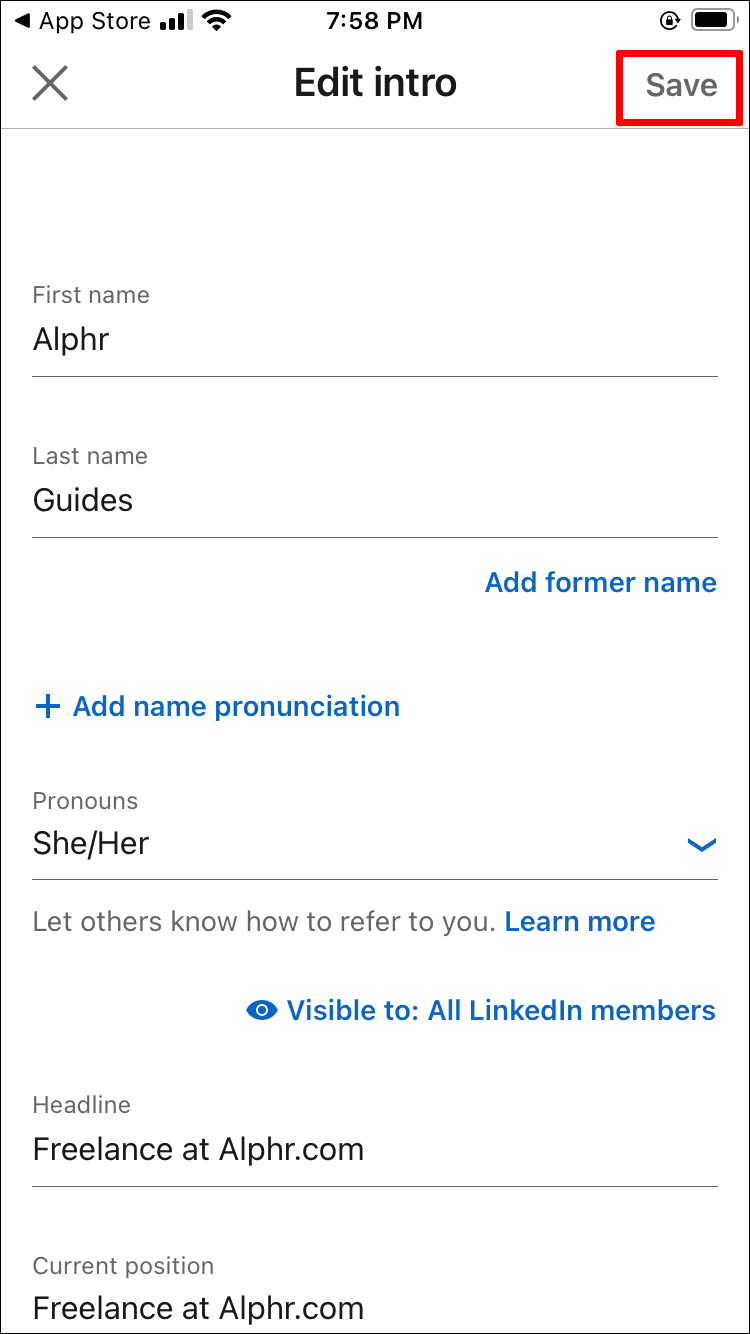Change Visible to: All LinkedIn members

coord(500,1011)
